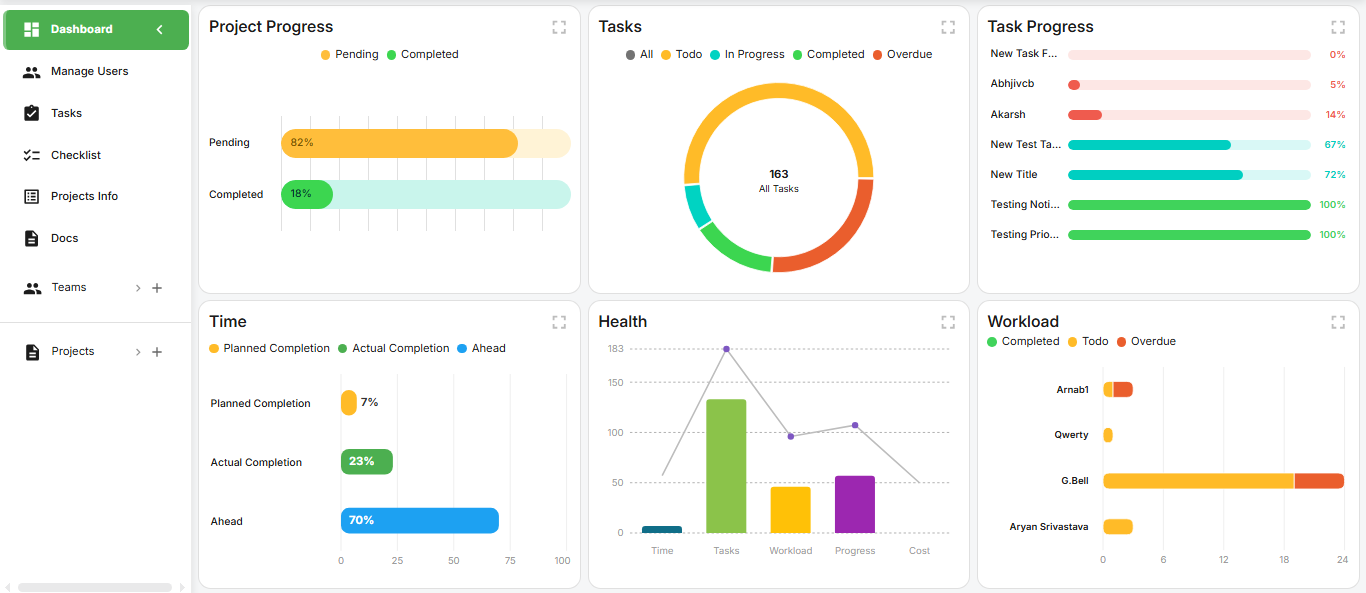Viewport: 1366px width, 593px height.
Task: Click the purple Progress bar in Health chart
Action: click(855, 504)
